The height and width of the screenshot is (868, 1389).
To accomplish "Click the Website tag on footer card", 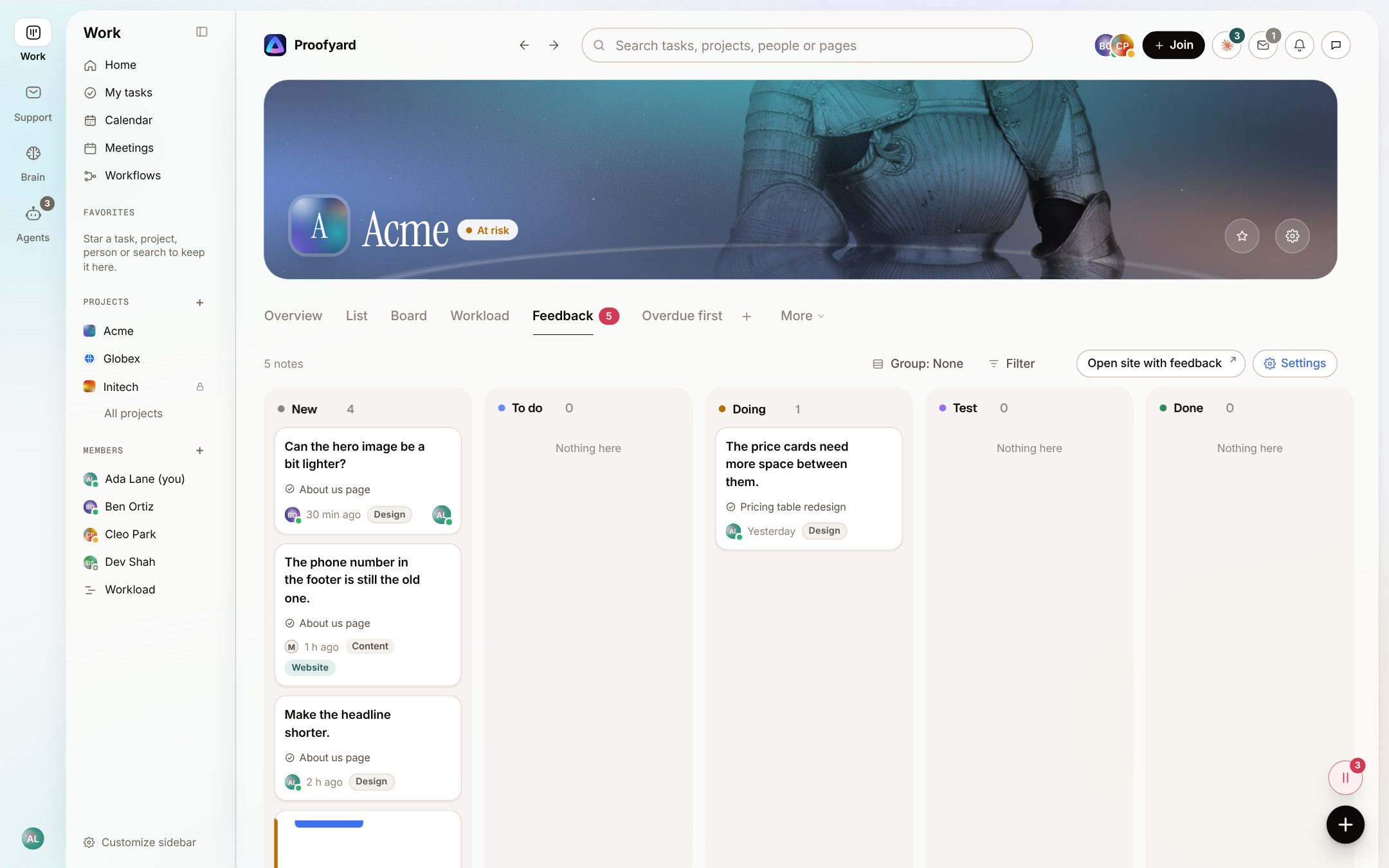I will [310, 667].
